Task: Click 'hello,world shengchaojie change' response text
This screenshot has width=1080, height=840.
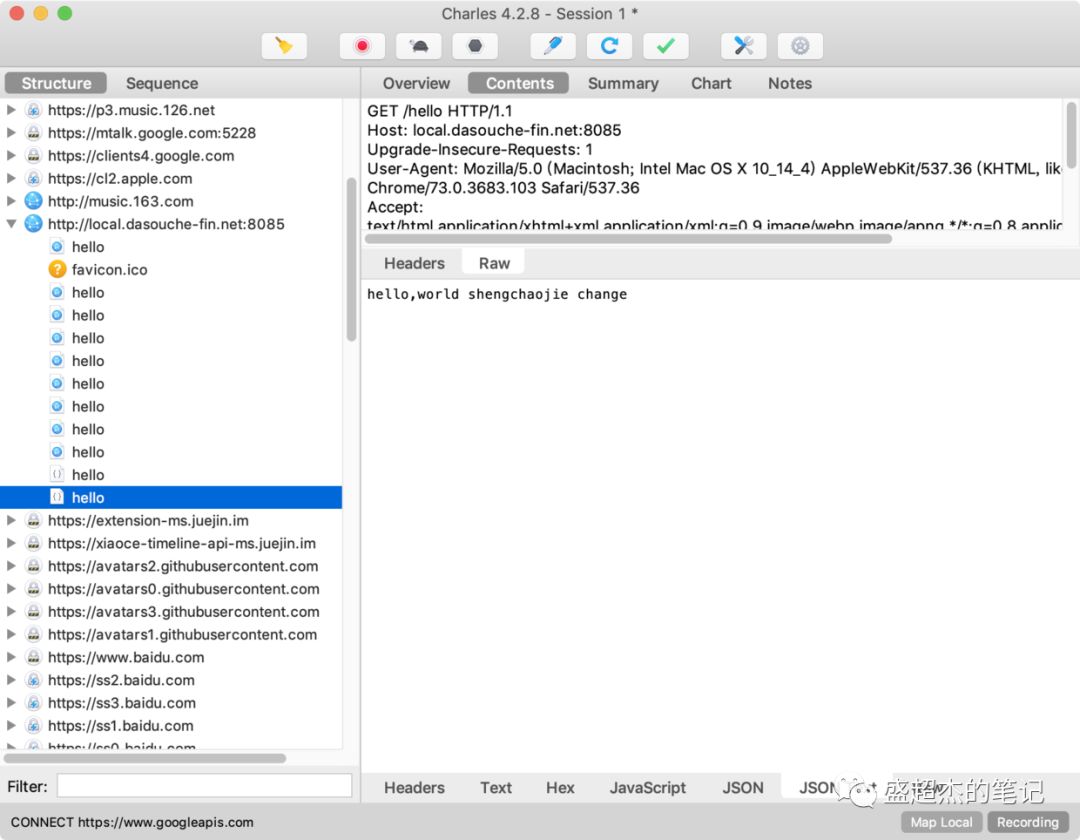Action: 497,294
